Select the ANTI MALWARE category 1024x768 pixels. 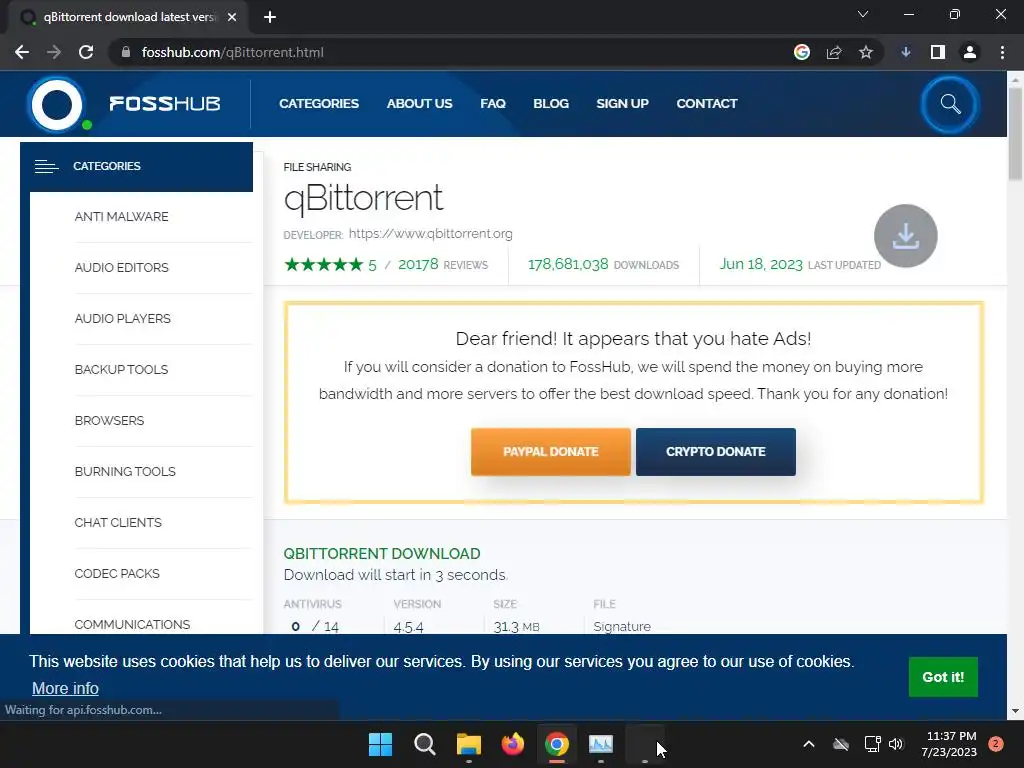pos(121,217)
